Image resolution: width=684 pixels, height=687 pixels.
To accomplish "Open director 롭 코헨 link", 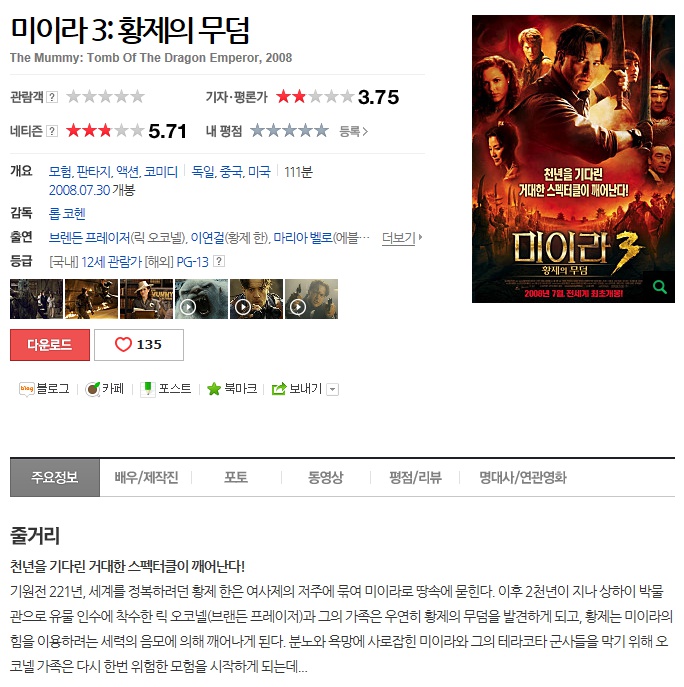I will (67, 214).
